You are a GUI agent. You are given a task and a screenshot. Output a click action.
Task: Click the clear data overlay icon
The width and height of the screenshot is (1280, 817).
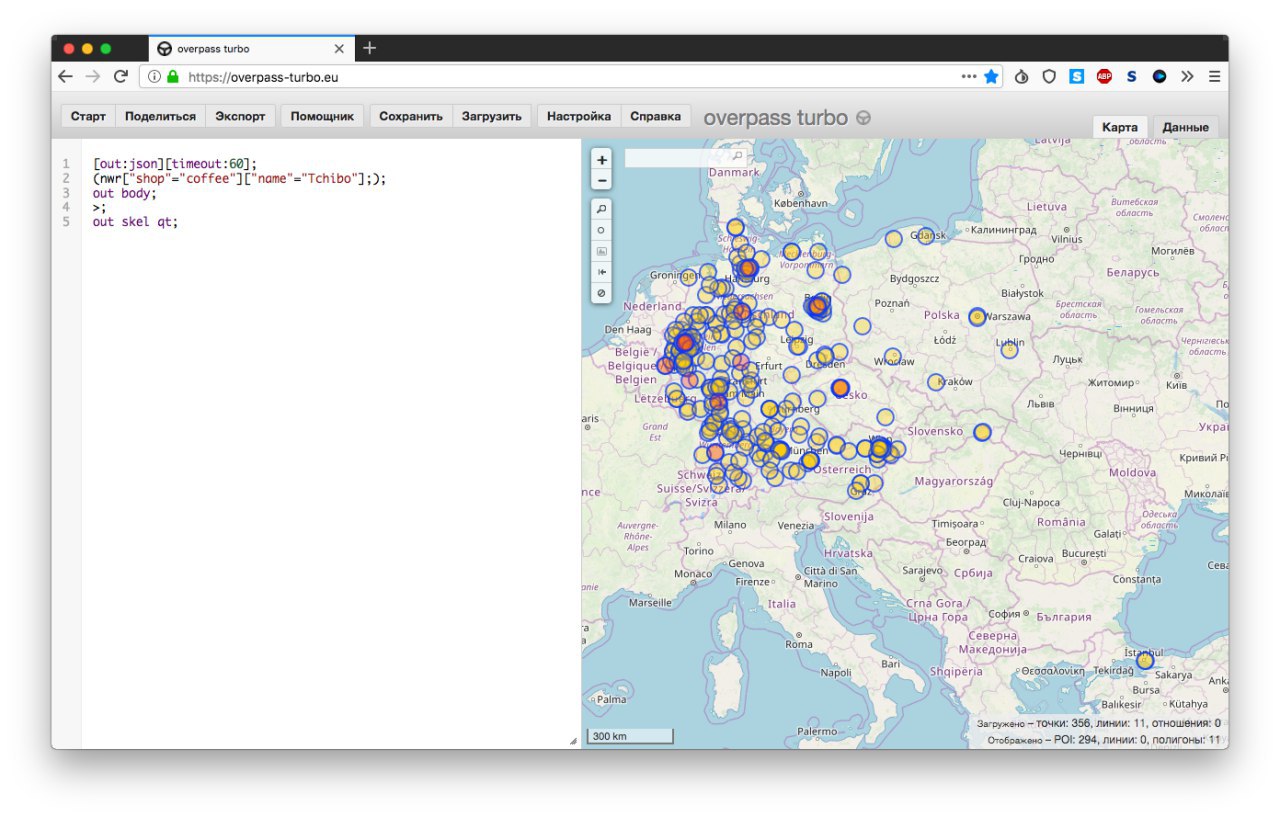point(601,293)
